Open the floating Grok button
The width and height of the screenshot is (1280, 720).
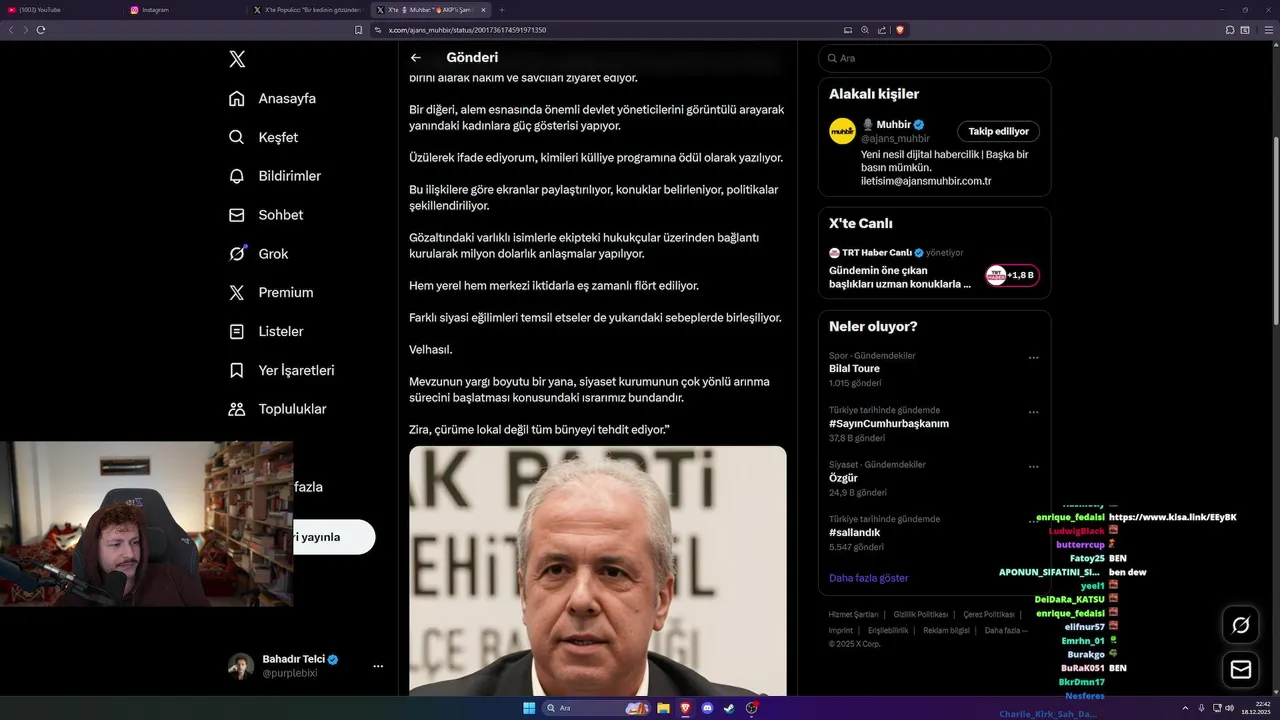[x=1241, y=625]
